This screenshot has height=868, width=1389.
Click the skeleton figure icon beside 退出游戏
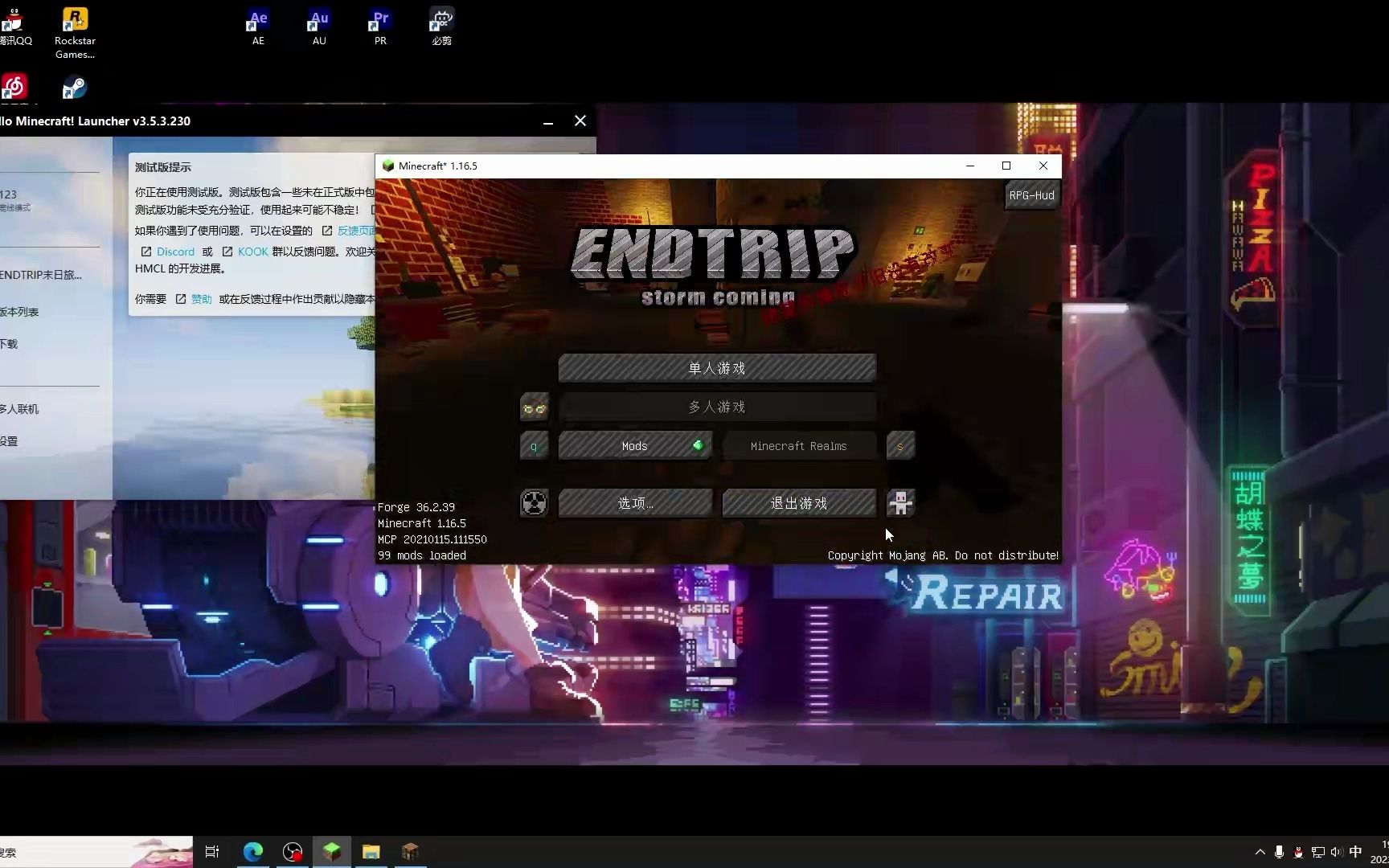[x=900, y=503]
